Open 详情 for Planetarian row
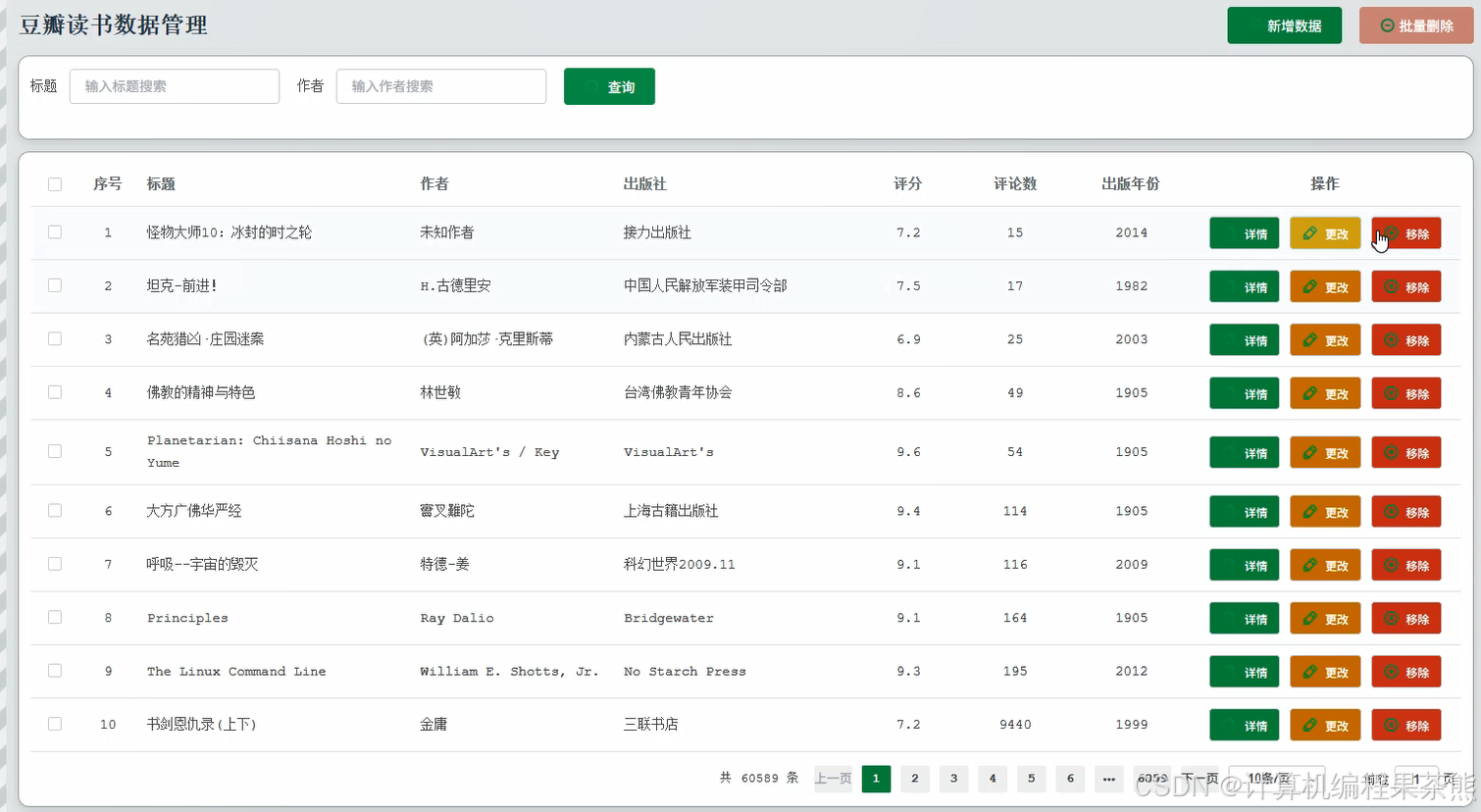The height and width of the screenshot is (812, 1481). (x=1244, y=453)
